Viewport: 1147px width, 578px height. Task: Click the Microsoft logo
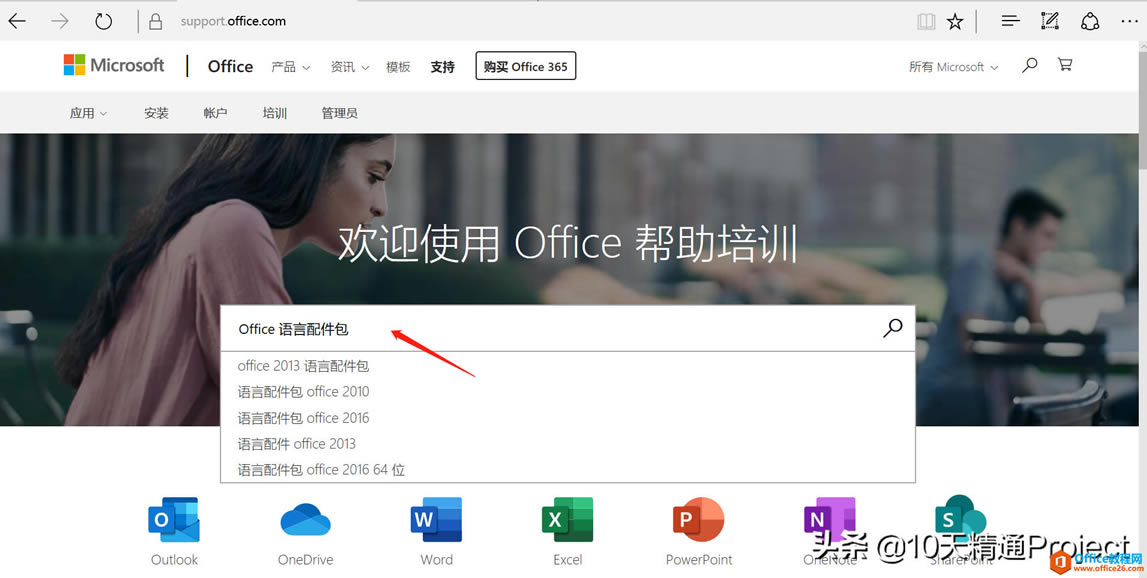click(x=114, y=65)
